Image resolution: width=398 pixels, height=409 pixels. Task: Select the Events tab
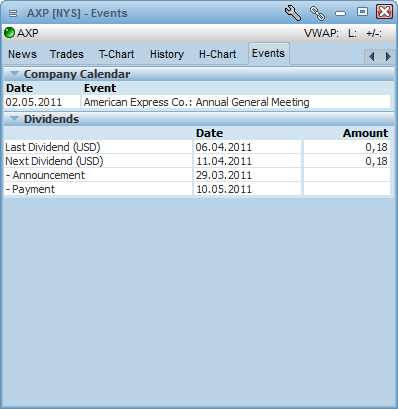268,53
